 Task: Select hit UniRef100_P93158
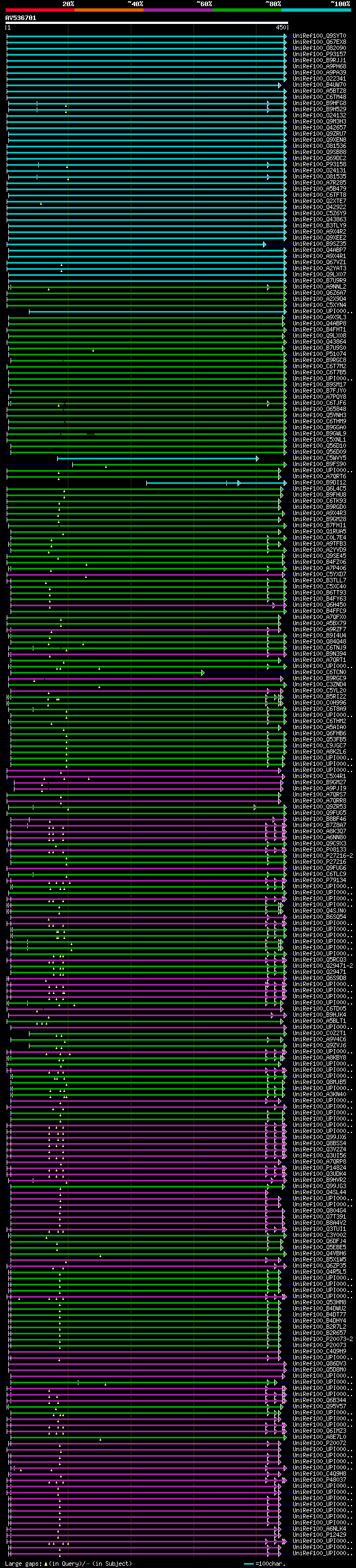[x=319, y=164]
